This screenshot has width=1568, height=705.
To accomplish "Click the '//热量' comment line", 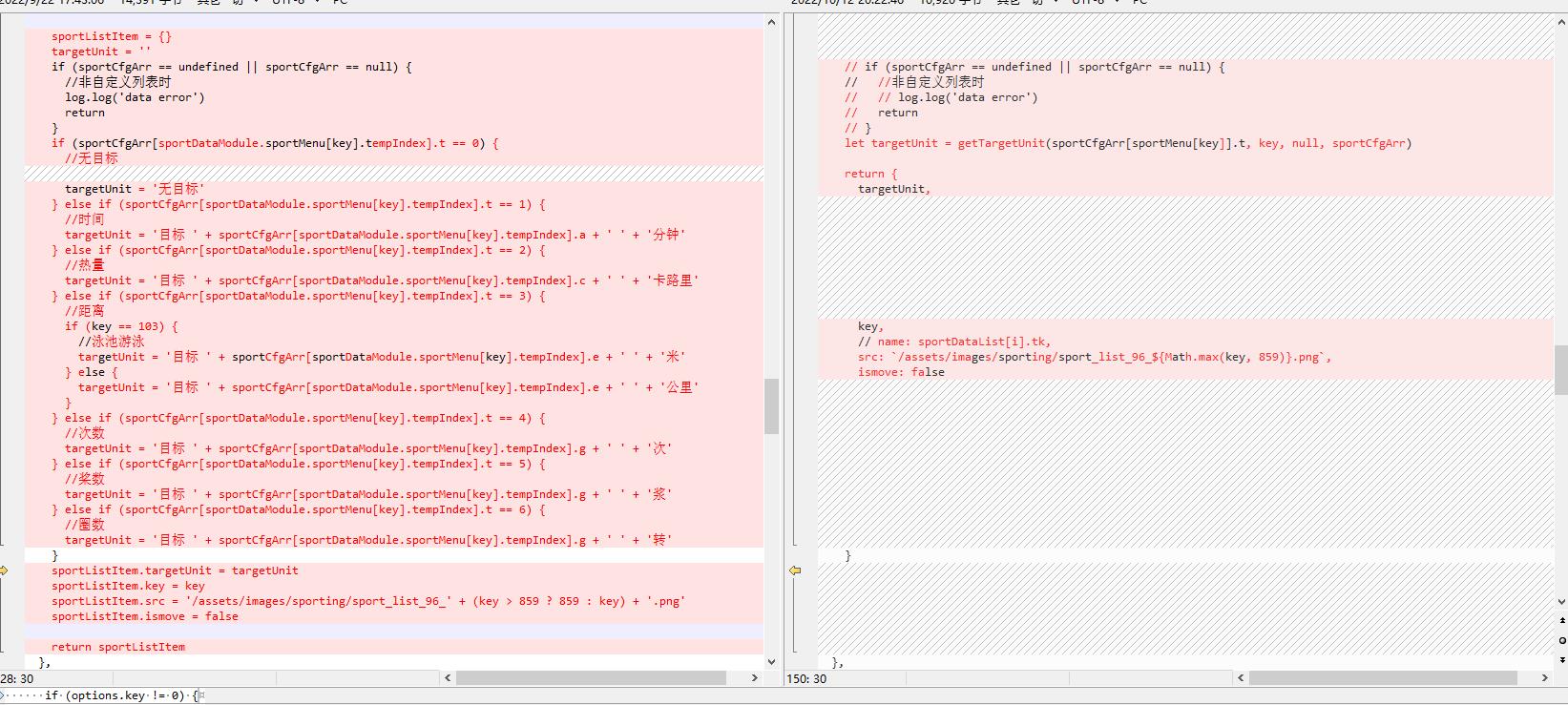I will 85,265.
